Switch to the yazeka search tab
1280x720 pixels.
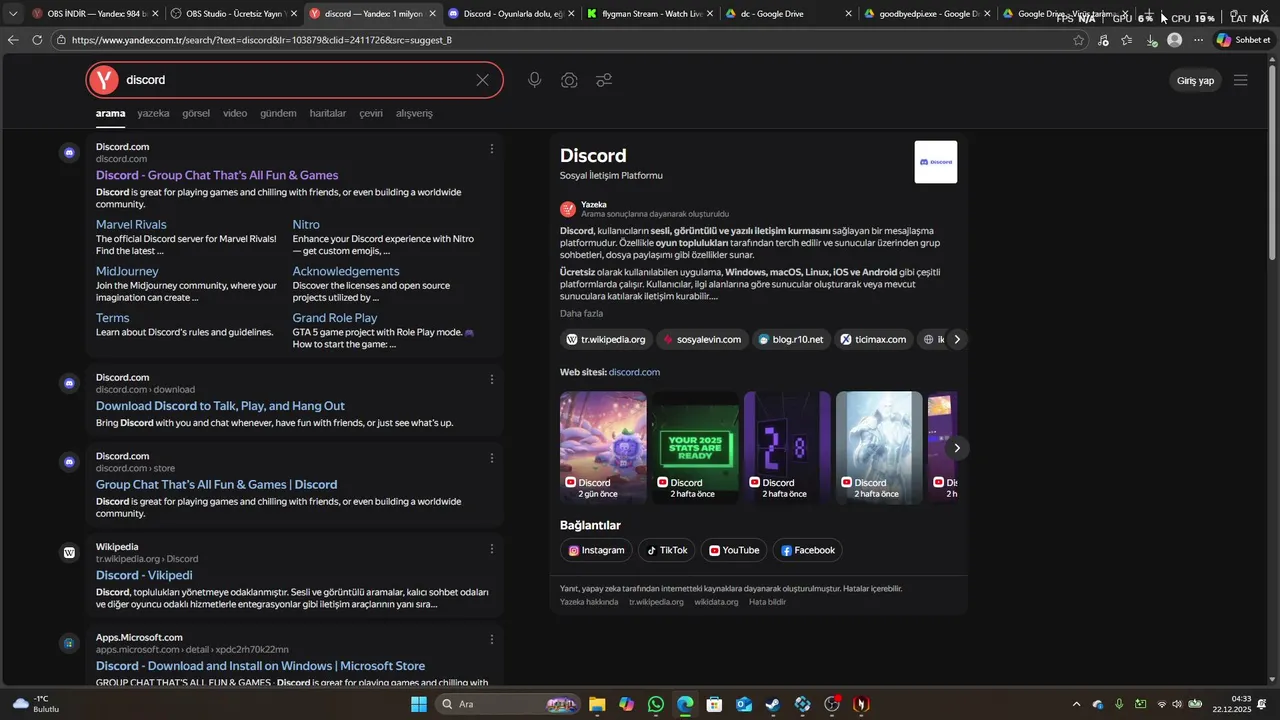153,114
